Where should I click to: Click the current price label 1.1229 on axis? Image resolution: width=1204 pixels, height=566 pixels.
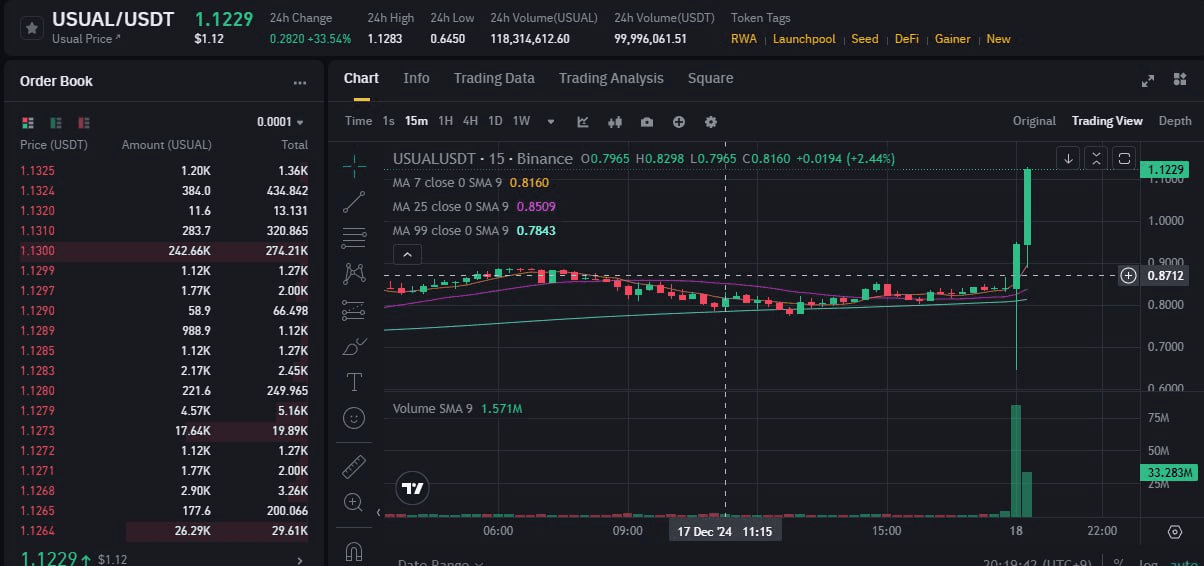pos(1164,170)
